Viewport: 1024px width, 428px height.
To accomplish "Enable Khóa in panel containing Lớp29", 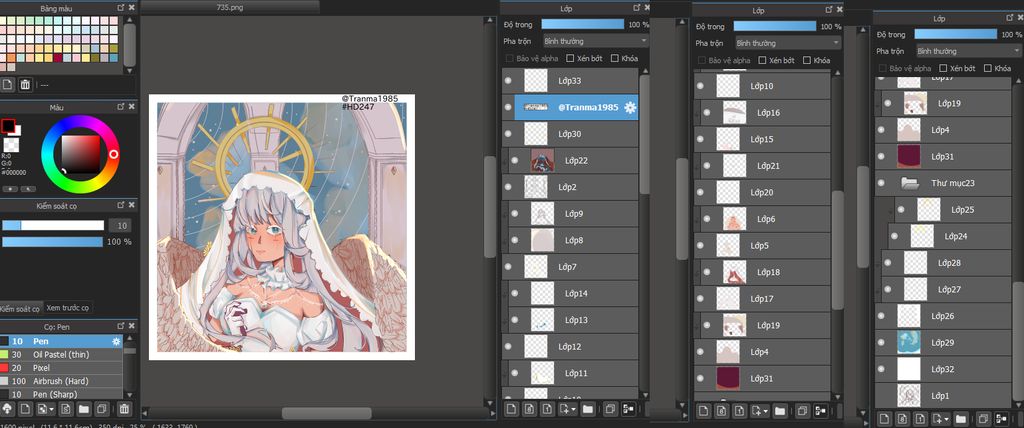I will (x=987, y=68).
